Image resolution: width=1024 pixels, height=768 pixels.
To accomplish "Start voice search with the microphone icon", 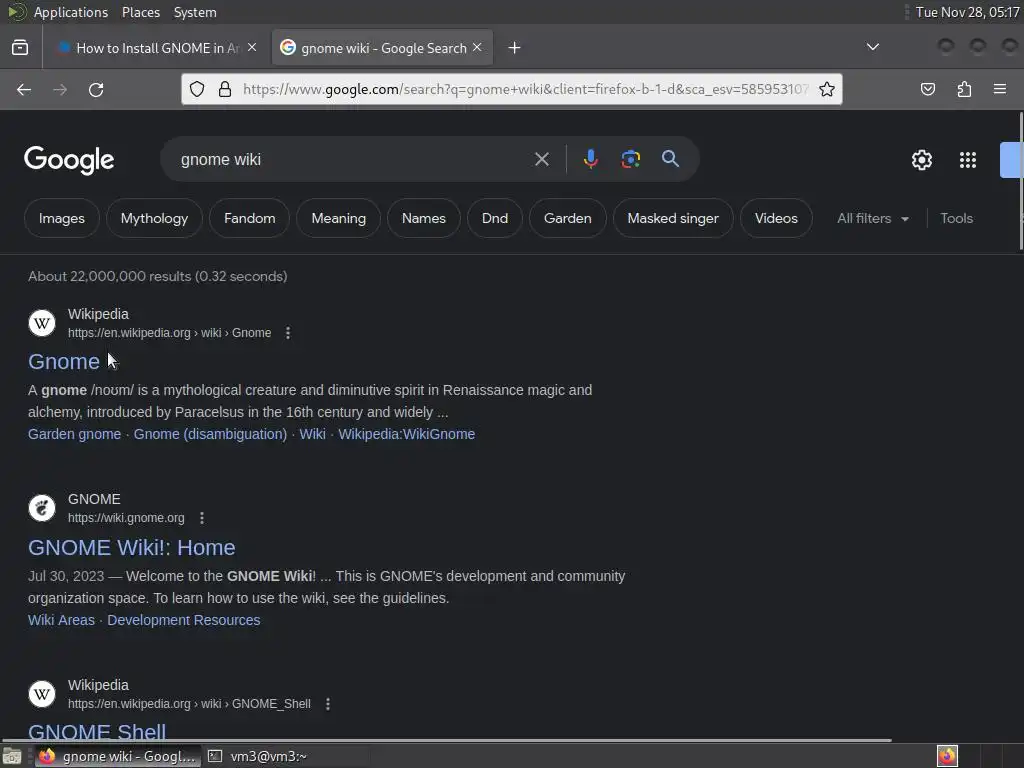I will 590,159.
